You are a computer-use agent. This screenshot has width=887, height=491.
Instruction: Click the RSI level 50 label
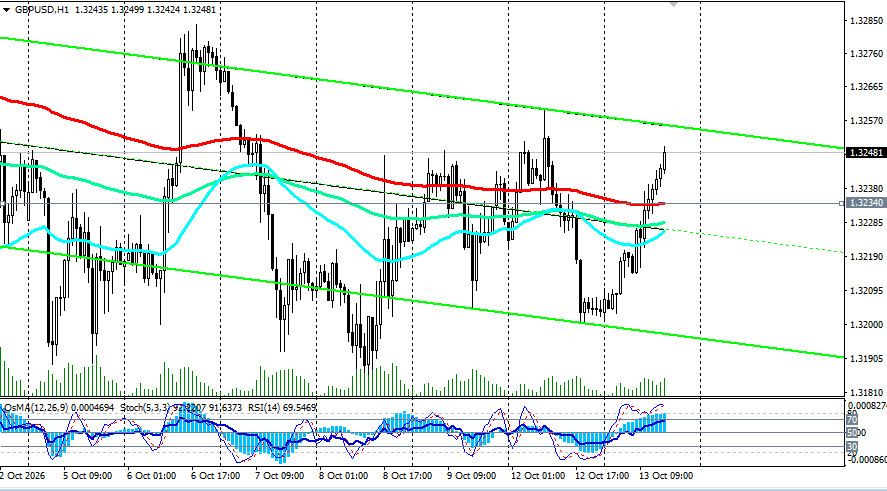pyautogui.click(x=854, y=433)
